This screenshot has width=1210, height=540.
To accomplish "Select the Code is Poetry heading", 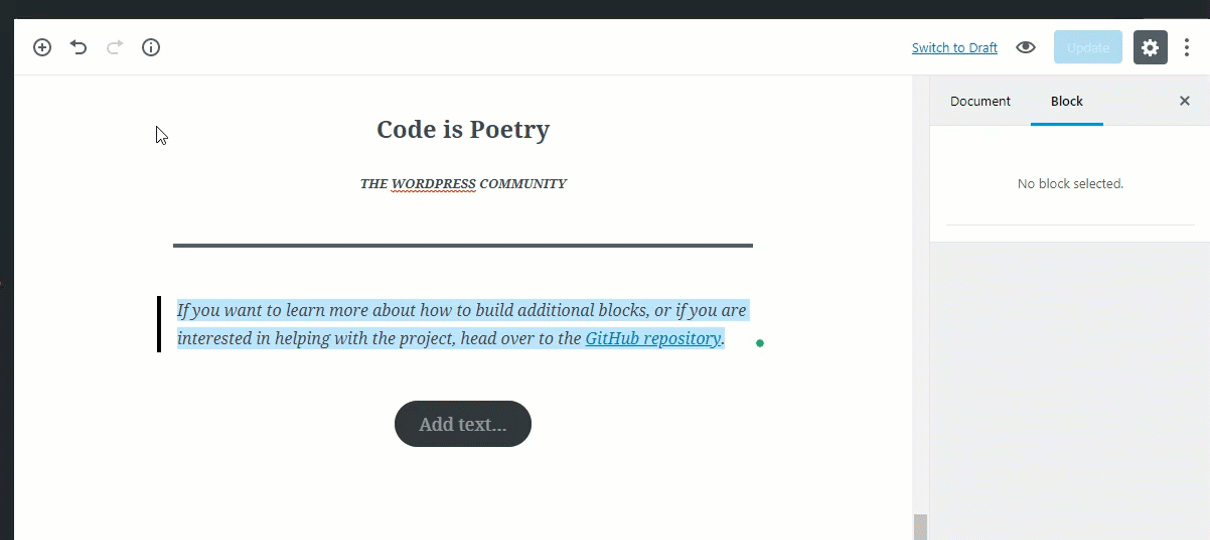I will 463,130.
